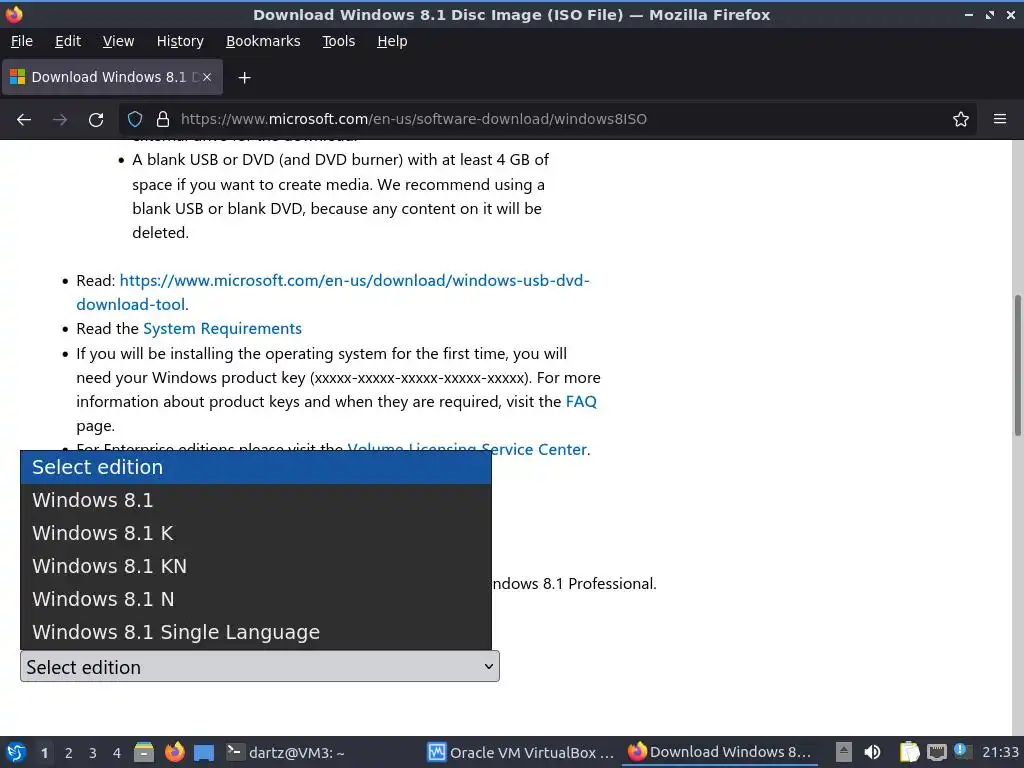The image size is (1024, 768).
Task: Click the padlock site security icon
Action: 163,119
